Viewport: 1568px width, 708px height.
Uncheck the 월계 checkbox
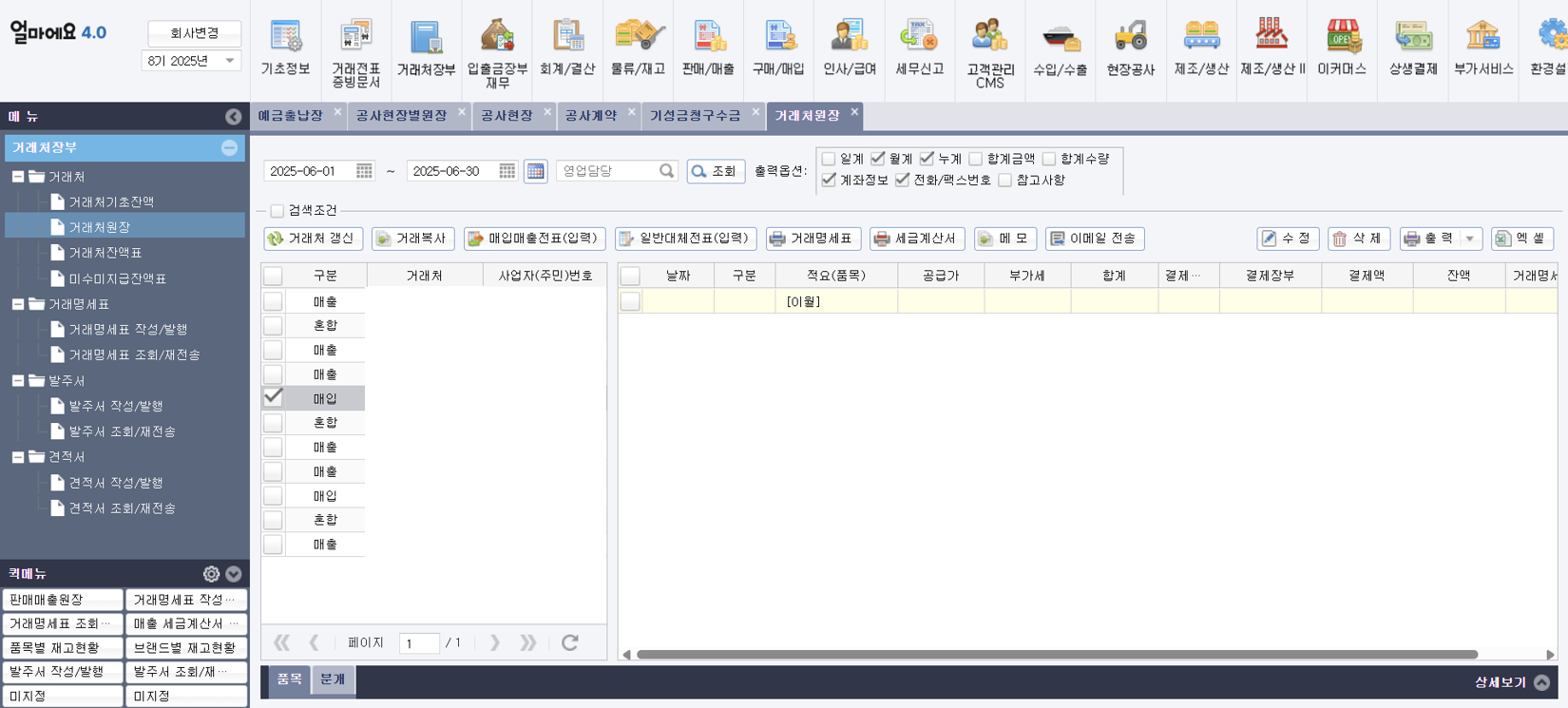click(x=878, y=159)
